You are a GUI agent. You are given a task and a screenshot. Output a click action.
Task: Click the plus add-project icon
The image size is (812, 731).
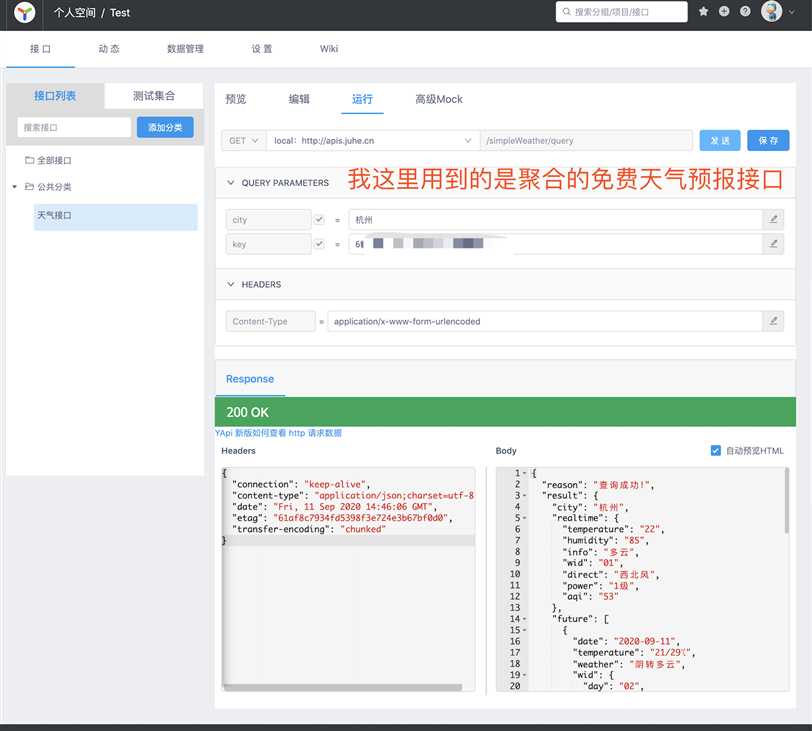coord(724,11)
